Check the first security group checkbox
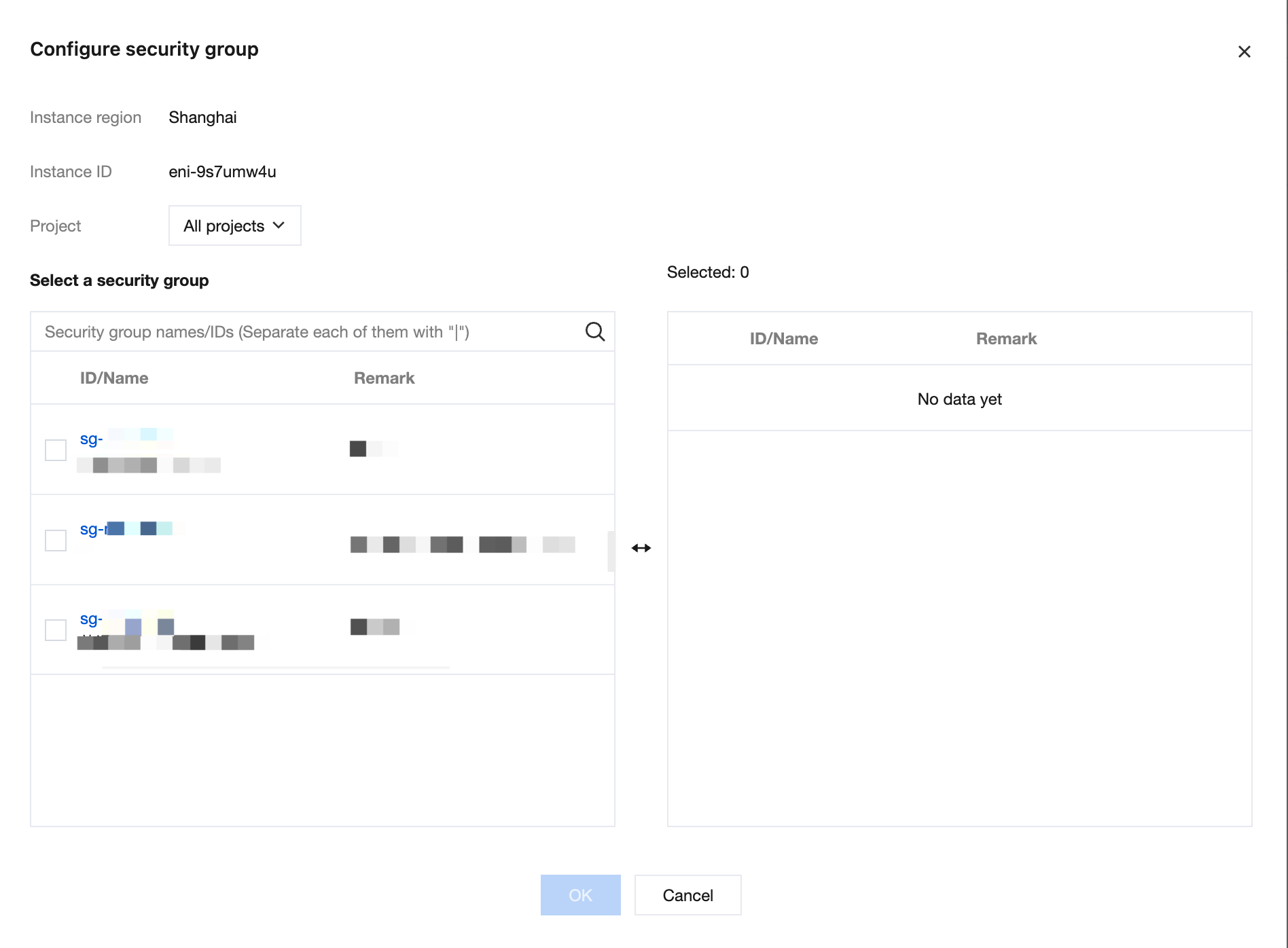 (56, 450)
